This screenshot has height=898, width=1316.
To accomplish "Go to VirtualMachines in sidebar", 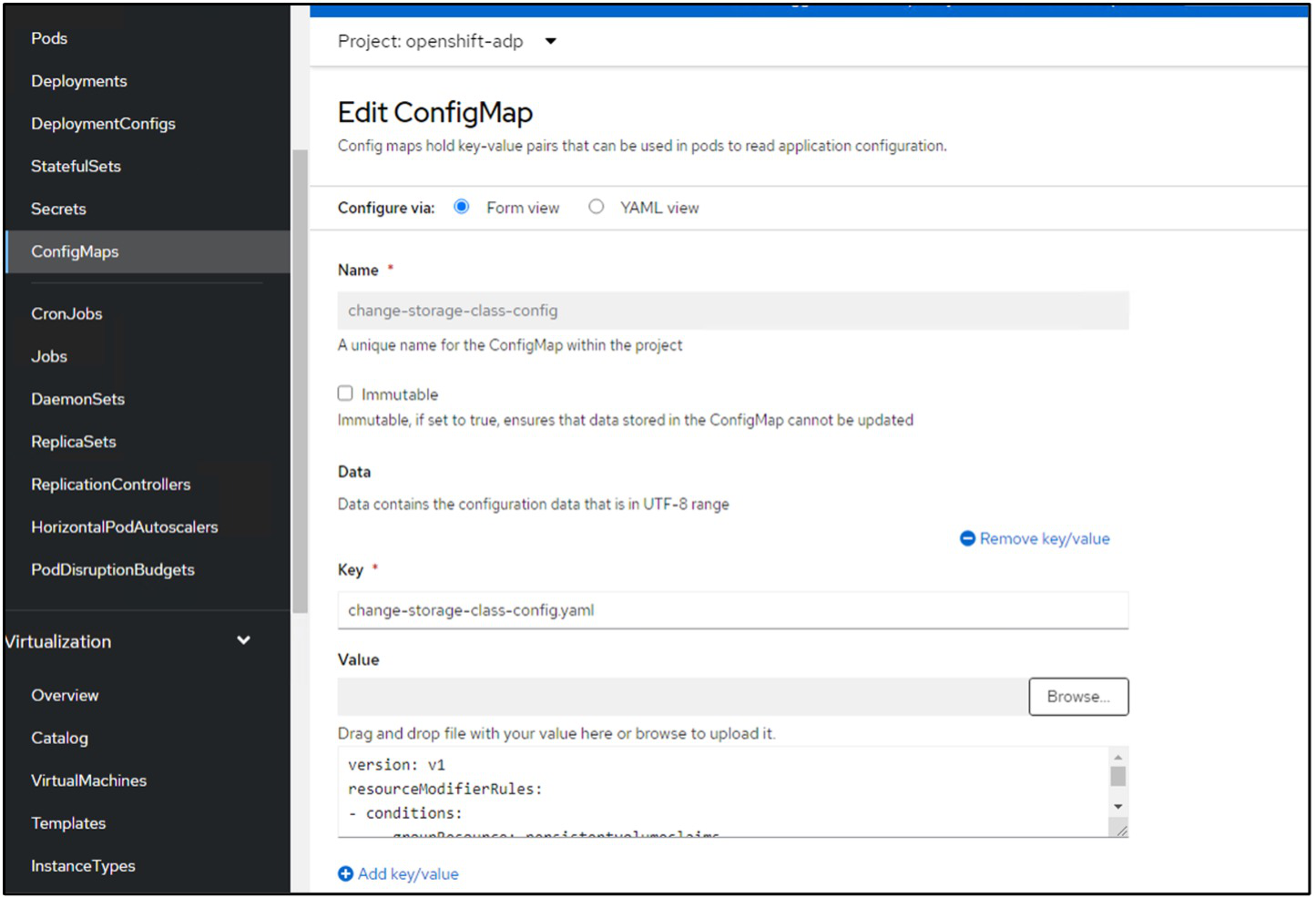I will tap(88, 781).
